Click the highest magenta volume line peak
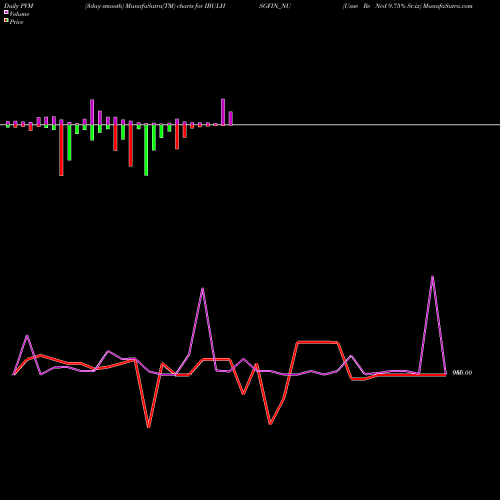 [x=433, y=277]
